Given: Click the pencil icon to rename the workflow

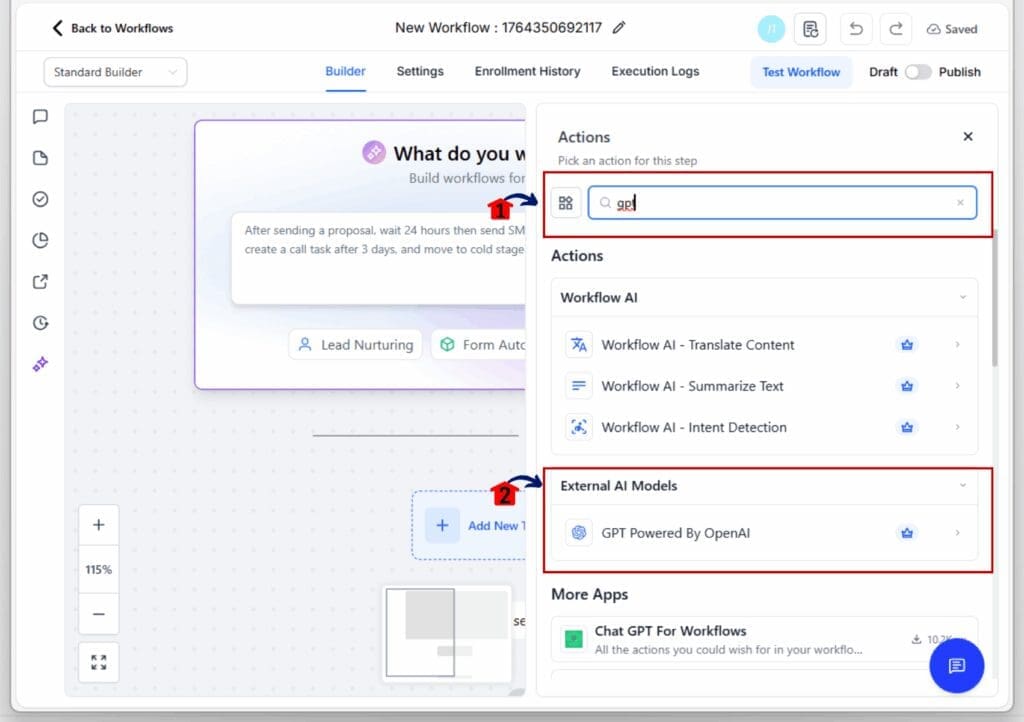Looking at the screenshot, I should coord(618,28).
